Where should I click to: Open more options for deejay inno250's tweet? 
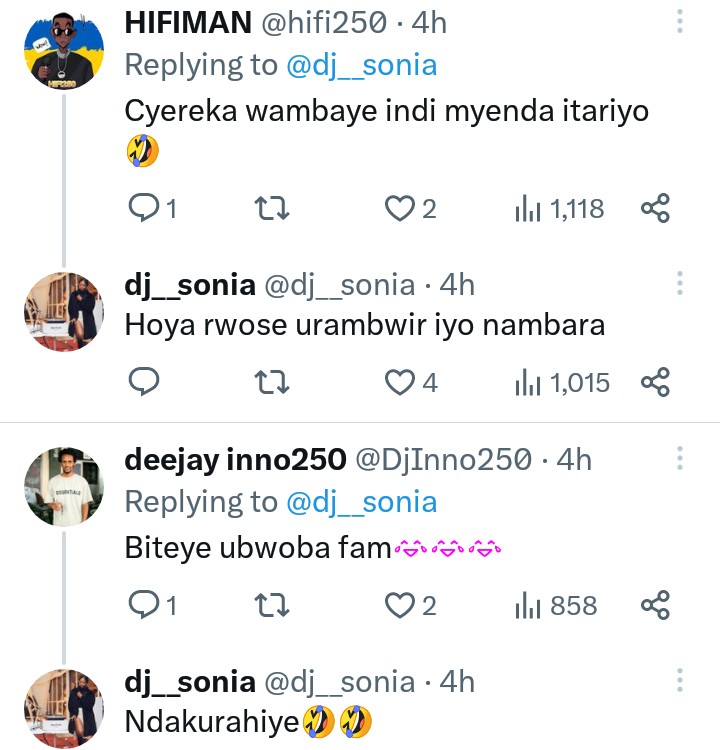(680, 459)
